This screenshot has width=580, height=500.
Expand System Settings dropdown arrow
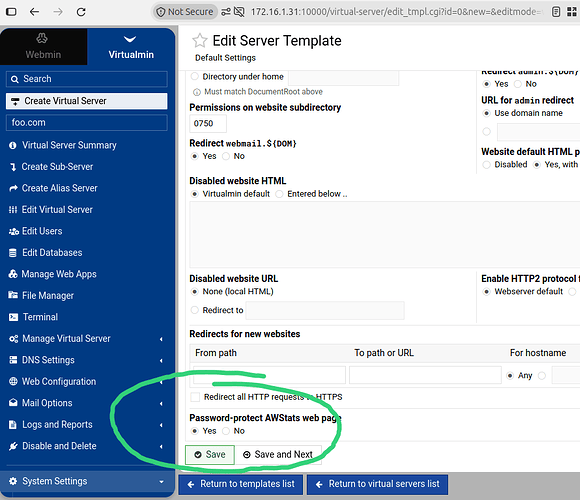[161, 482]
